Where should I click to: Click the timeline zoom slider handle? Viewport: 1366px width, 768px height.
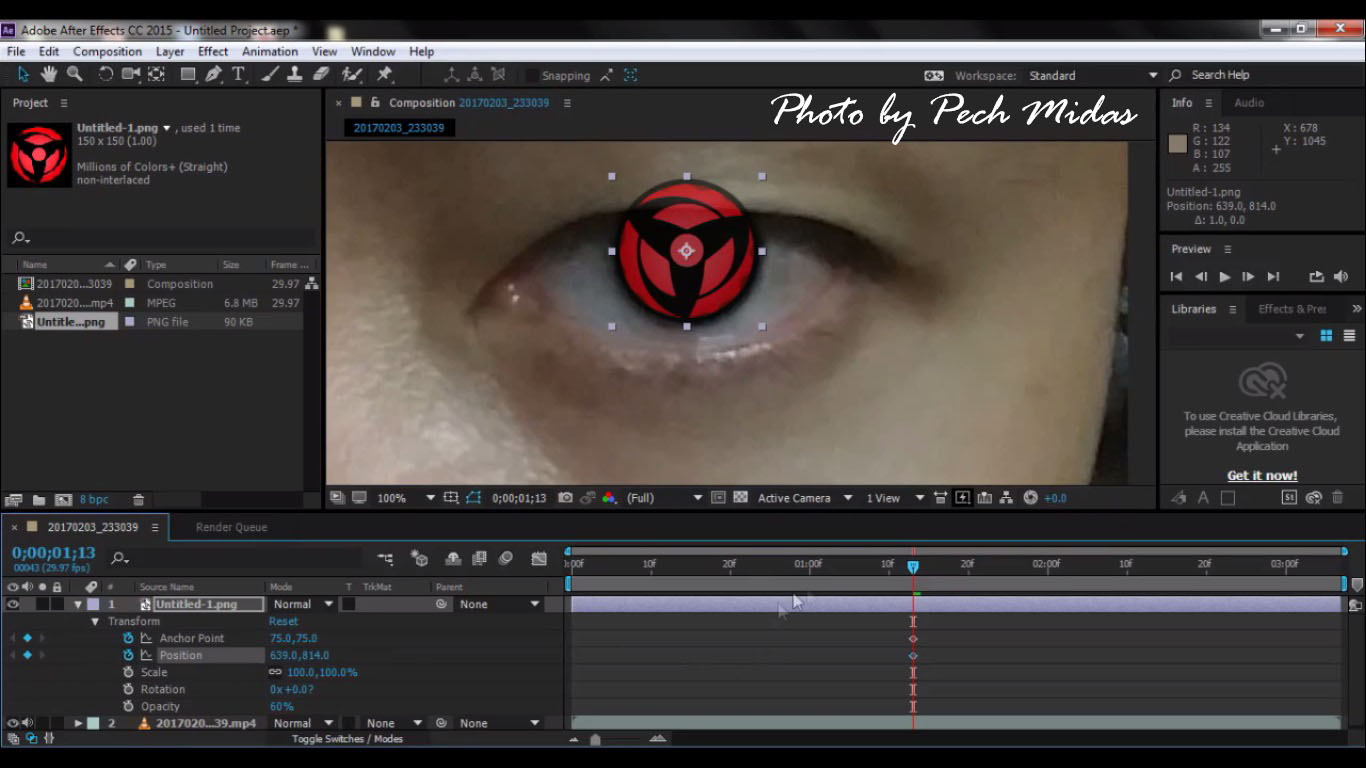[595, 740]
